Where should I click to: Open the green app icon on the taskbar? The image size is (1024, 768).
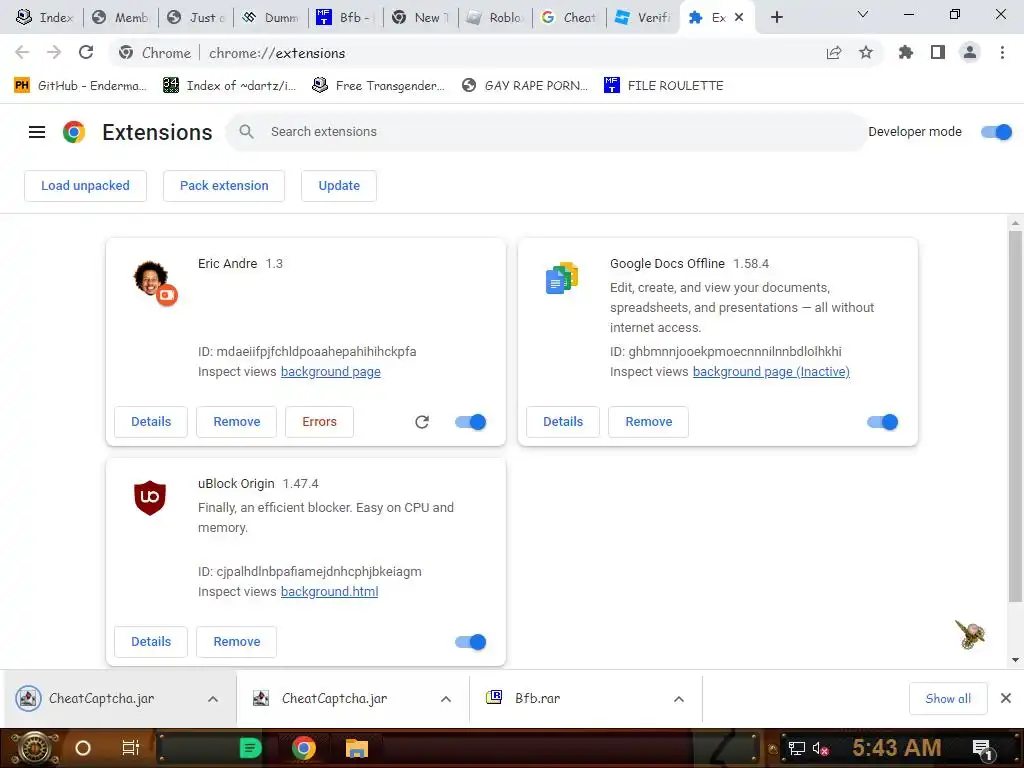[250, 748]
